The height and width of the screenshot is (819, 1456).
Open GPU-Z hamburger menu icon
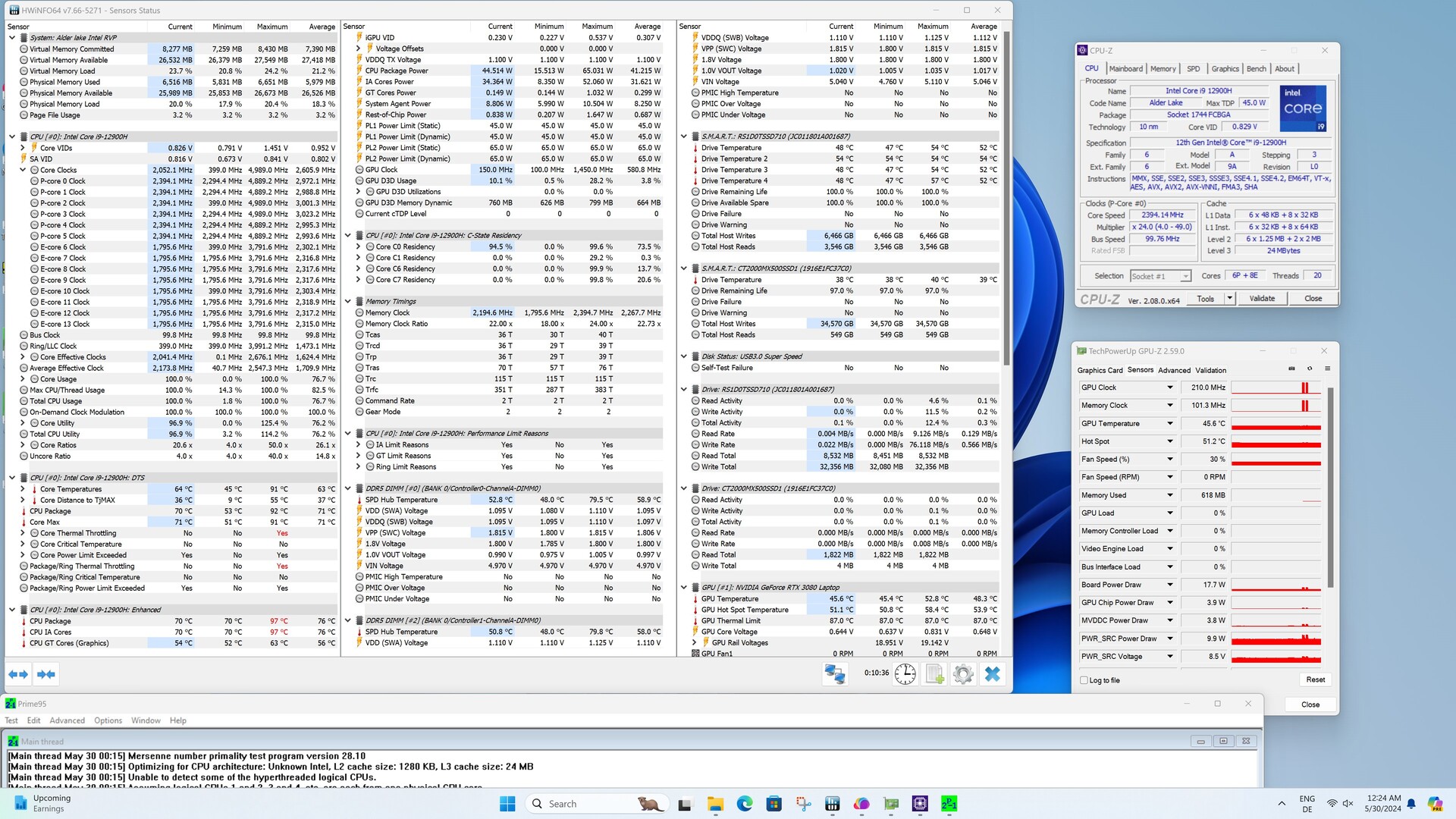[1327, 369]
